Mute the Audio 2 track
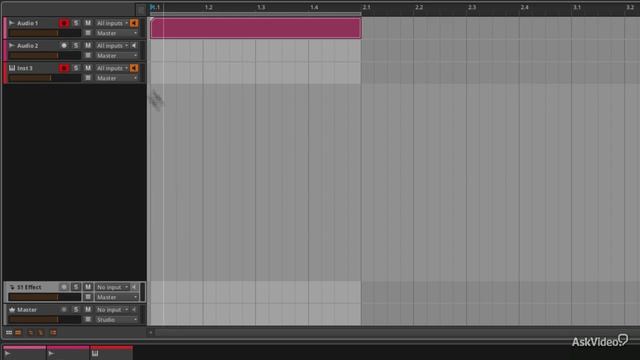 pos(88,46)
